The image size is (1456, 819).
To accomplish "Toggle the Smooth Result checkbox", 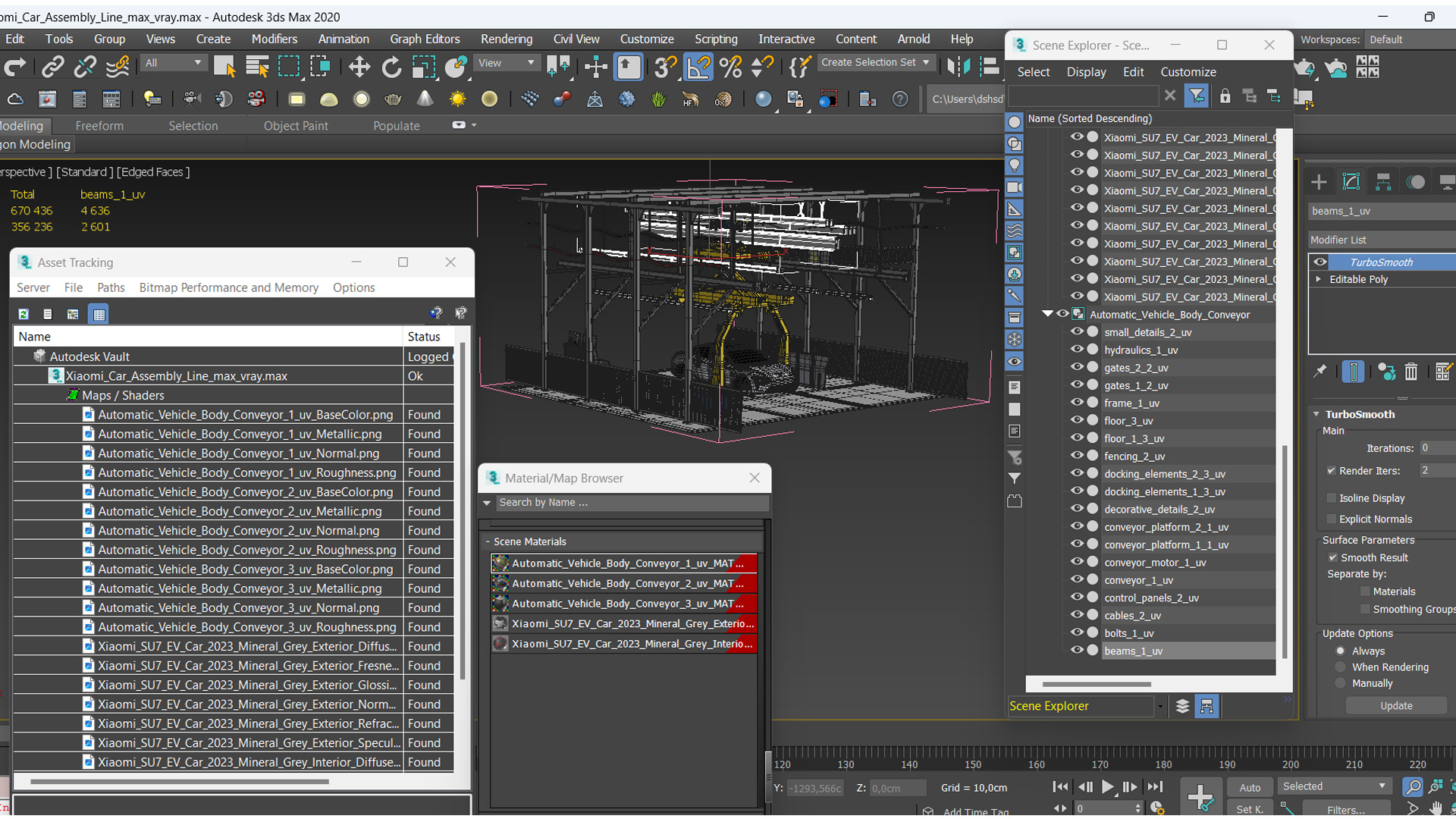I will point(1332,557).
